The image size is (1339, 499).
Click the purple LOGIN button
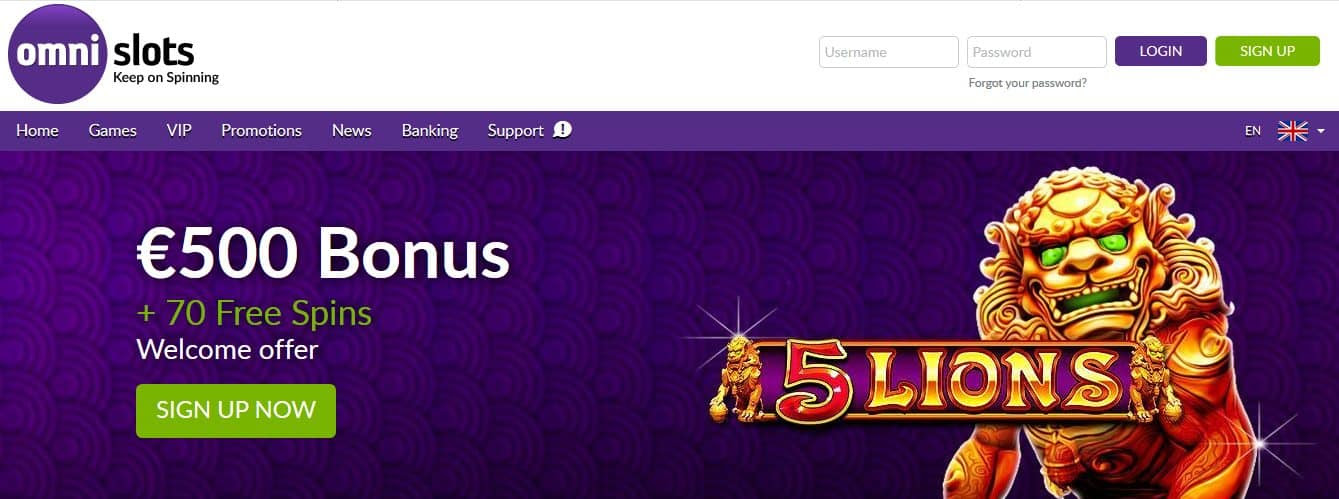[x=1160, y=51]
